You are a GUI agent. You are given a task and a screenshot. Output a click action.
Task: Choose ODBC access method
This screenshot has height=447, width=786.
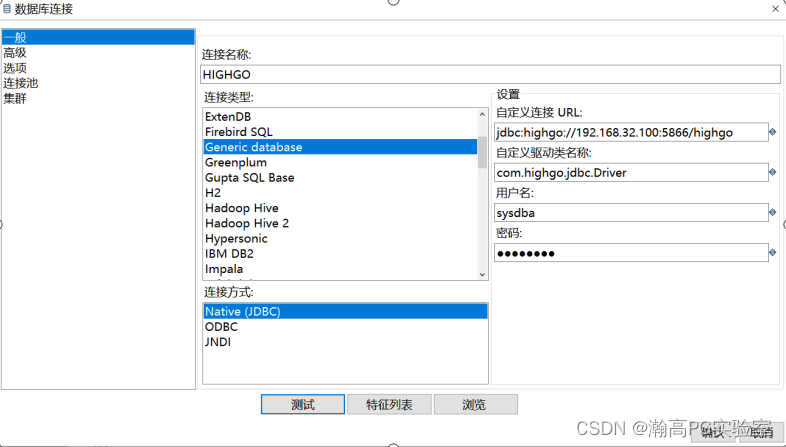[345, 327]
